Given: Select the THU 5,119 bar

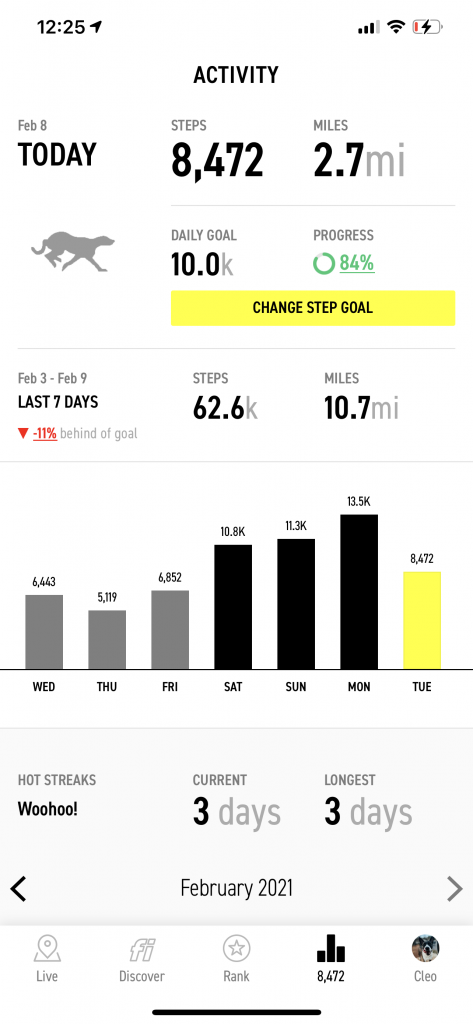Looking at the screenshot, I should 107,640.
